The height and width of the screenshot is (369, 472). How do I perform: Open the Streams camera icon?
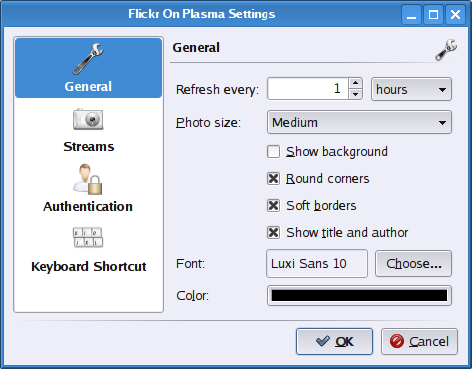click(x=88, y=119)
